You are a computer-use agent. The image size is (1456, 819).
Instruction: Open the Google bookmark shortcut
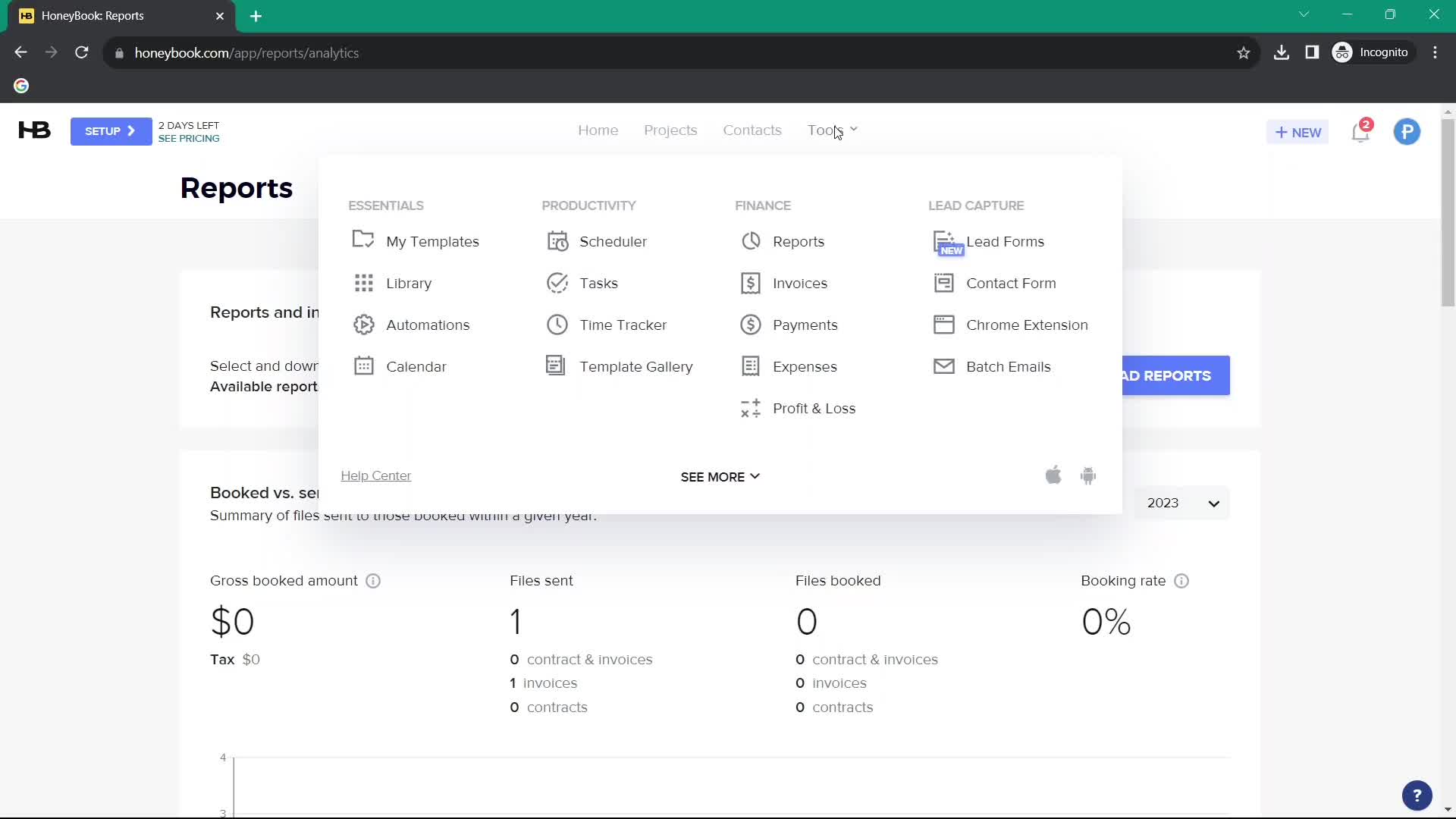pyautogui.click(x=21, y=86)
